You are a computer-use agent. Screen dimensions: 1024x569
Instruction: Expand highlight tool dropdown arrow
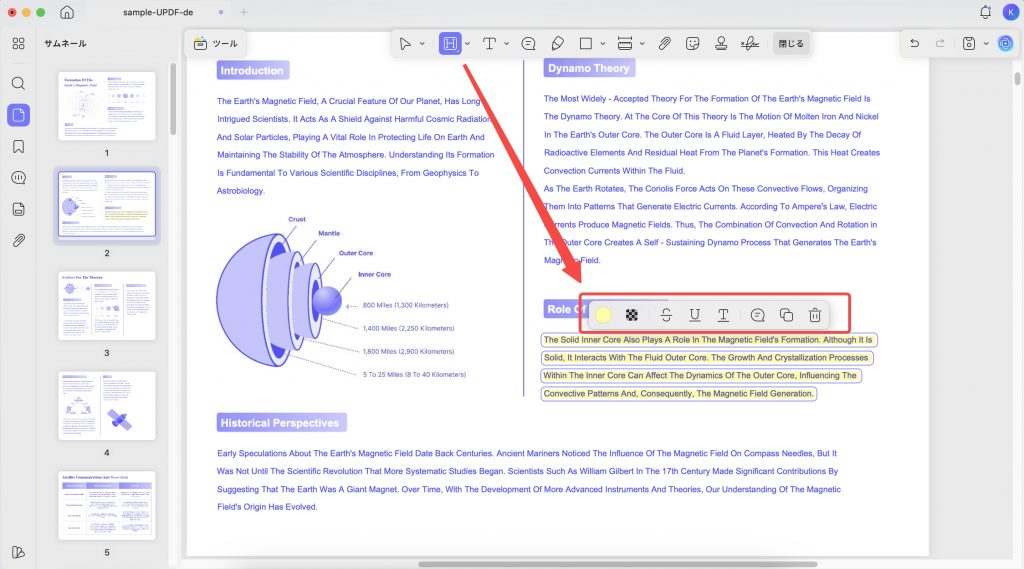pos(467,44)
